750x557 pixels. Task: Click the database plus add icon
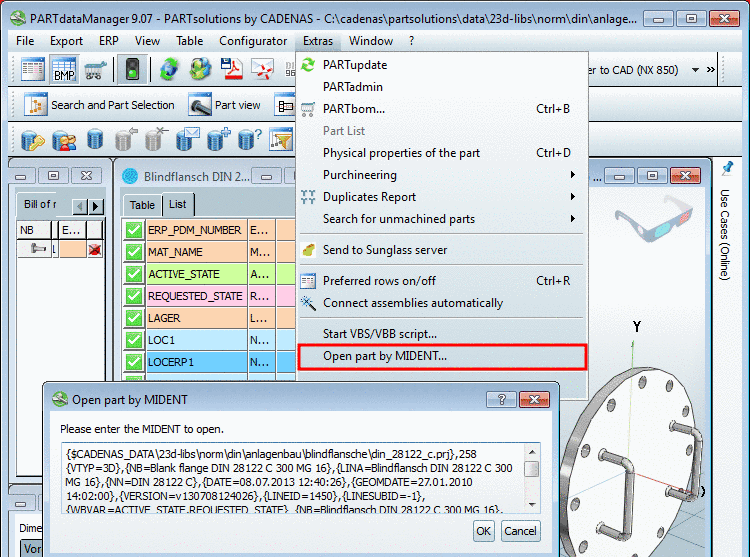(219, 140)
